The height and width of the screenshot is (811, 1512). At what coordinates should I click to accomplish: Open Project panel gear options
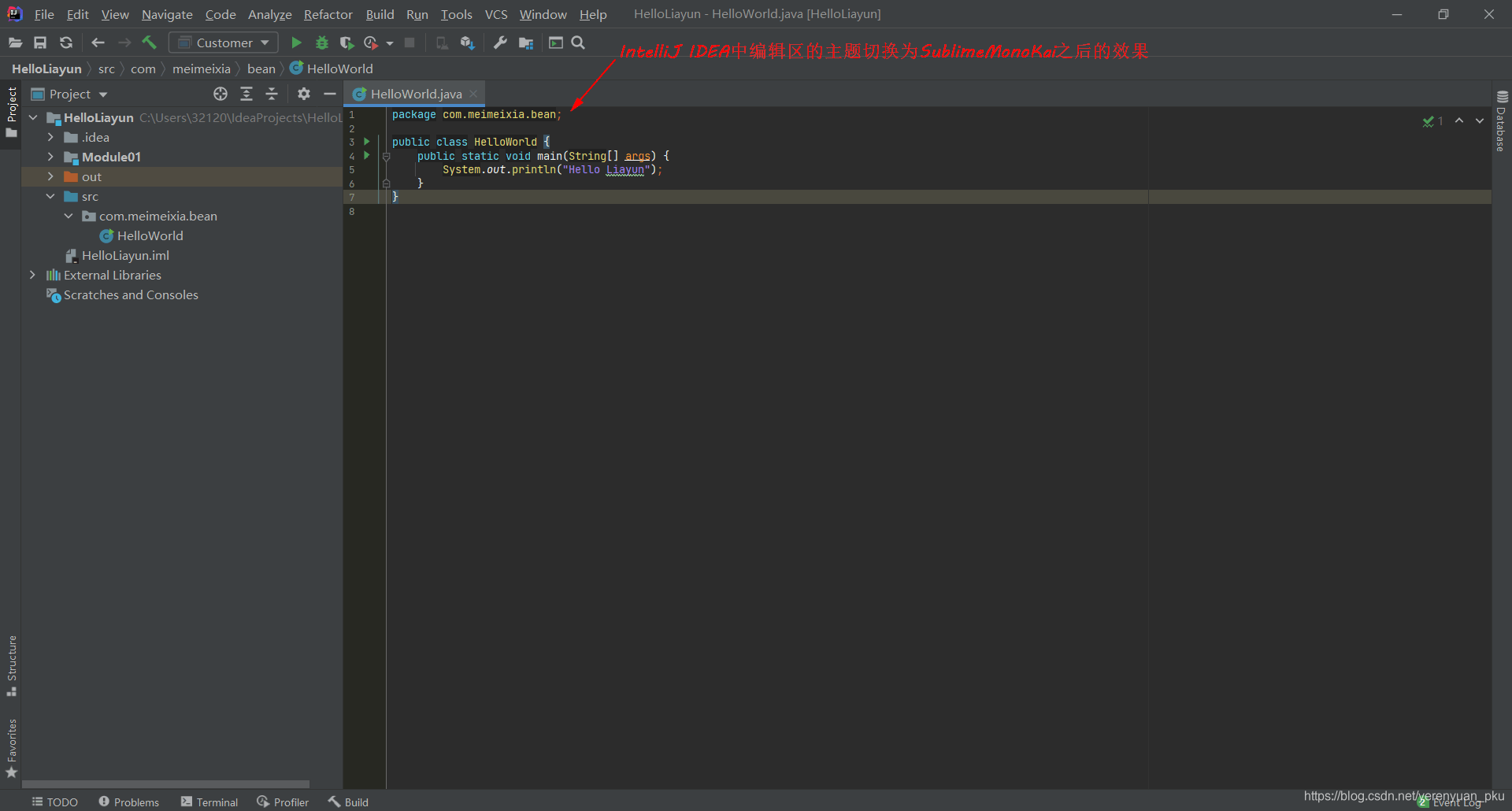click(304, 94)
